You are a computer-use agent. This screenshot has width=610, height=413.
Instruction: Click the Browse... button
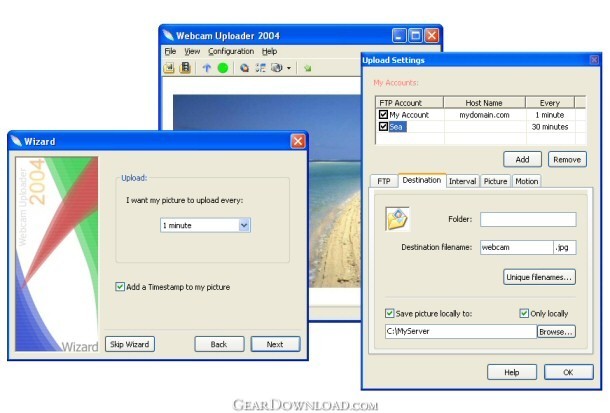pos(556,332)
